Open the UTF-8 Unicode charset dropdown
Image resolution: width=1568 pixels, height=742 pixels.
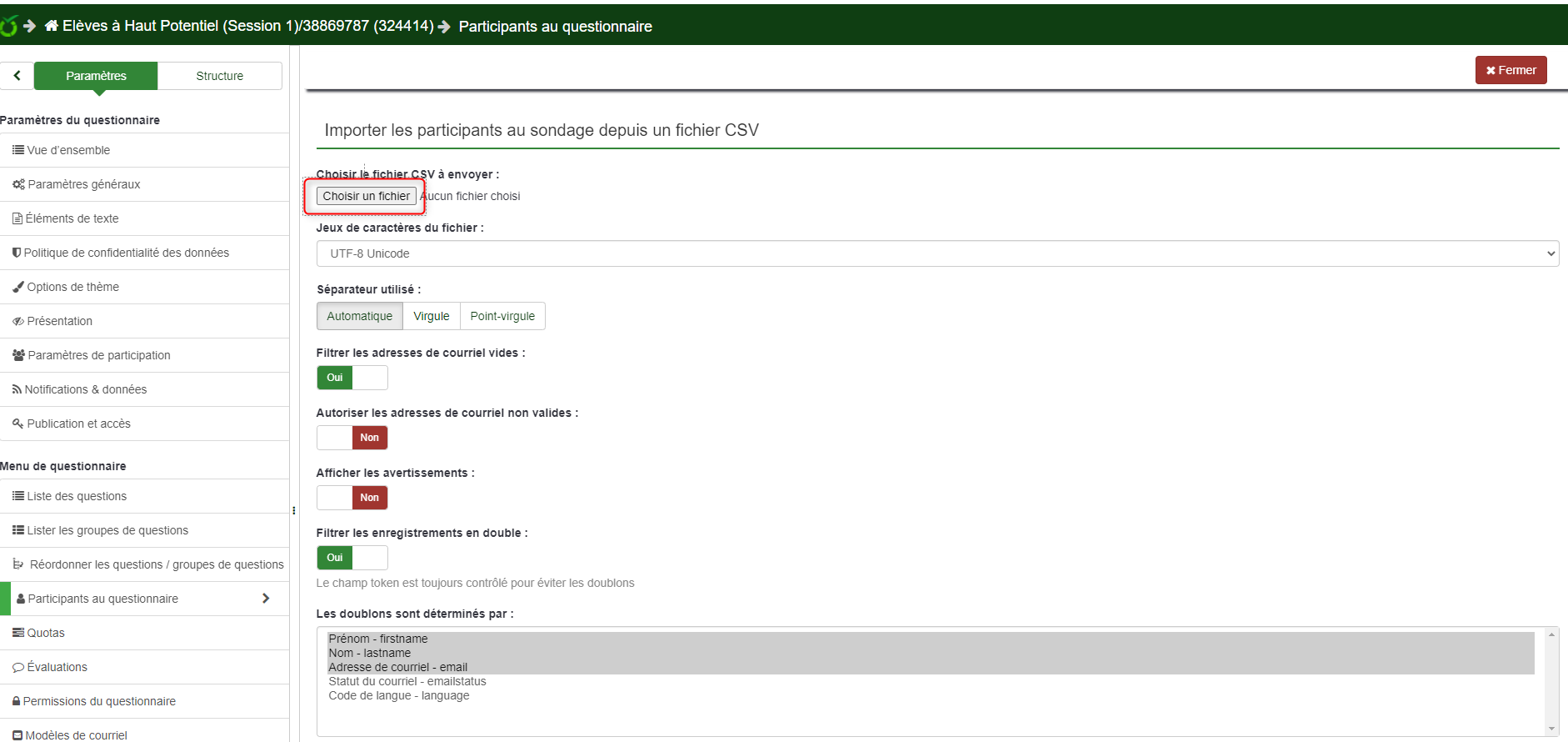[936, 253]
